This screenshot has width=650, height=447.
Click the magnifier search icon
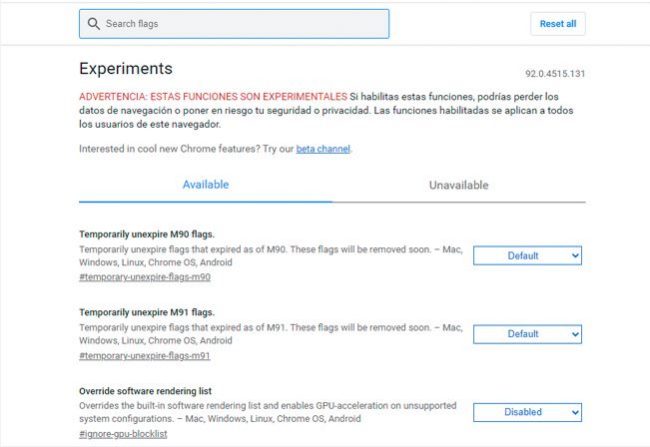click(x=93, y=24)
